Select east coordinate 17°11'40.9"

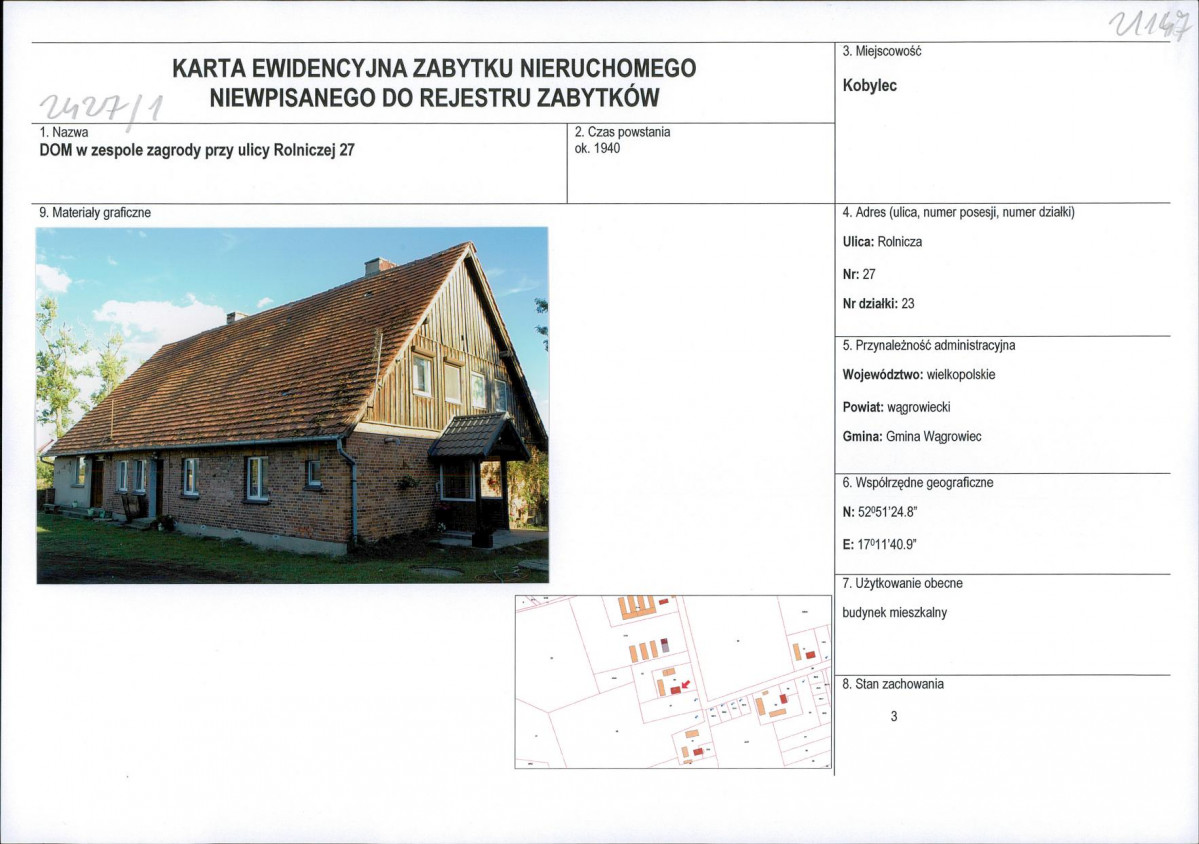point(879,545)
